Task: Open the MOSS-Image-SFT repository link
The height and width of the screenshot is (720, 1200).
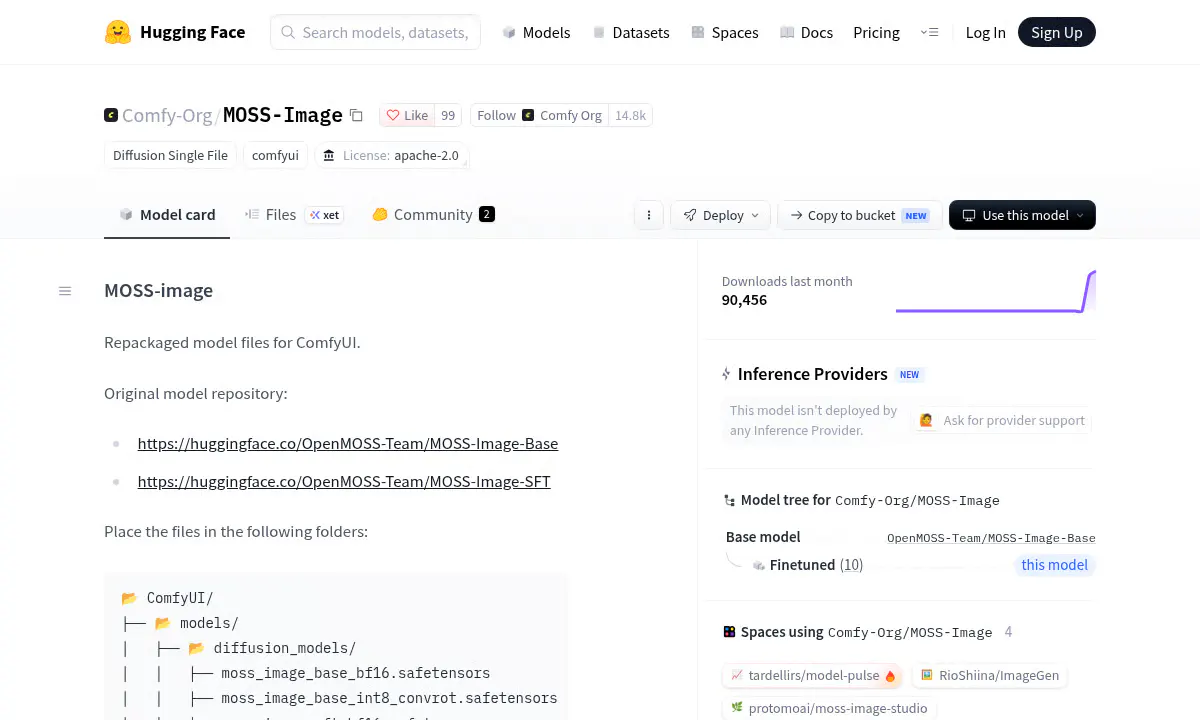Action: point(344,481)
